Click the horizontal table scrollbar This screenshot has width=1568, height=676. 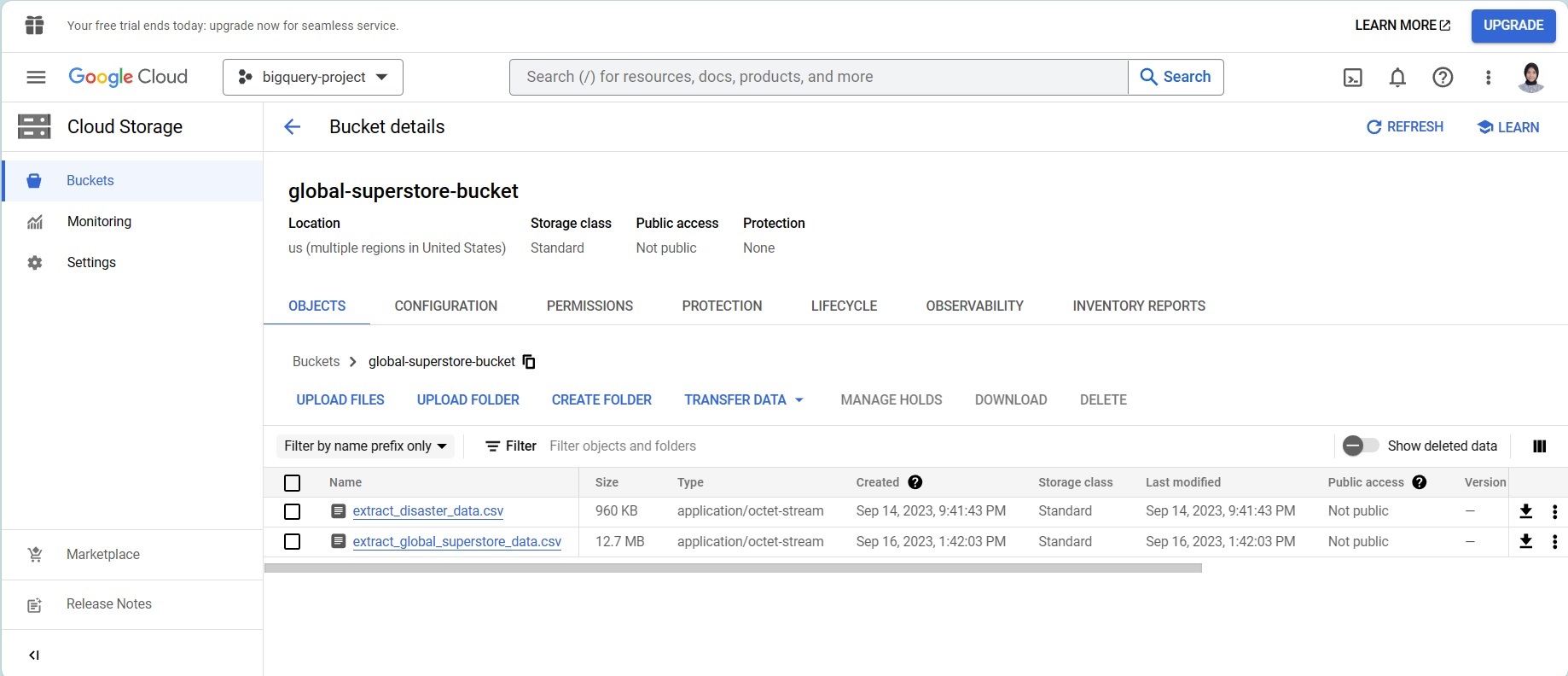click(x=733, y=568)
